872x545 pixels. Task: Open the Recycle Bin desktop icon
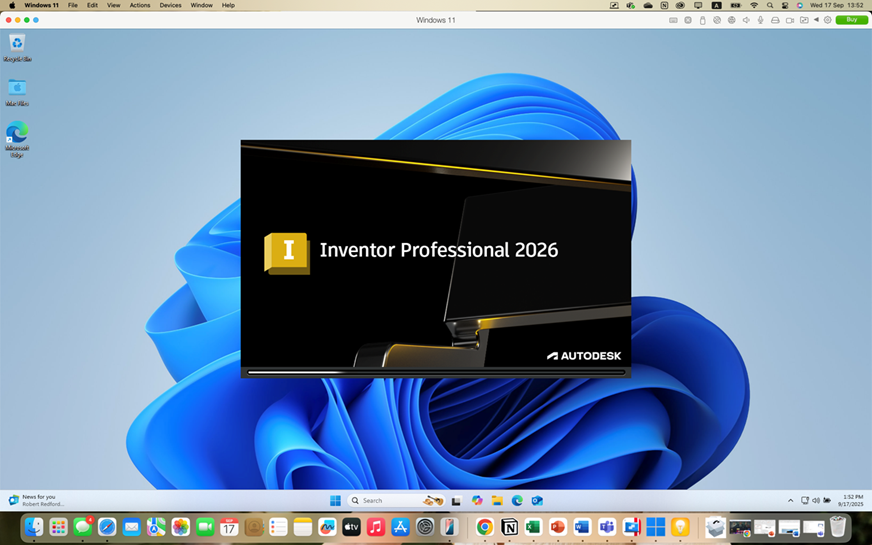(17, 48)
